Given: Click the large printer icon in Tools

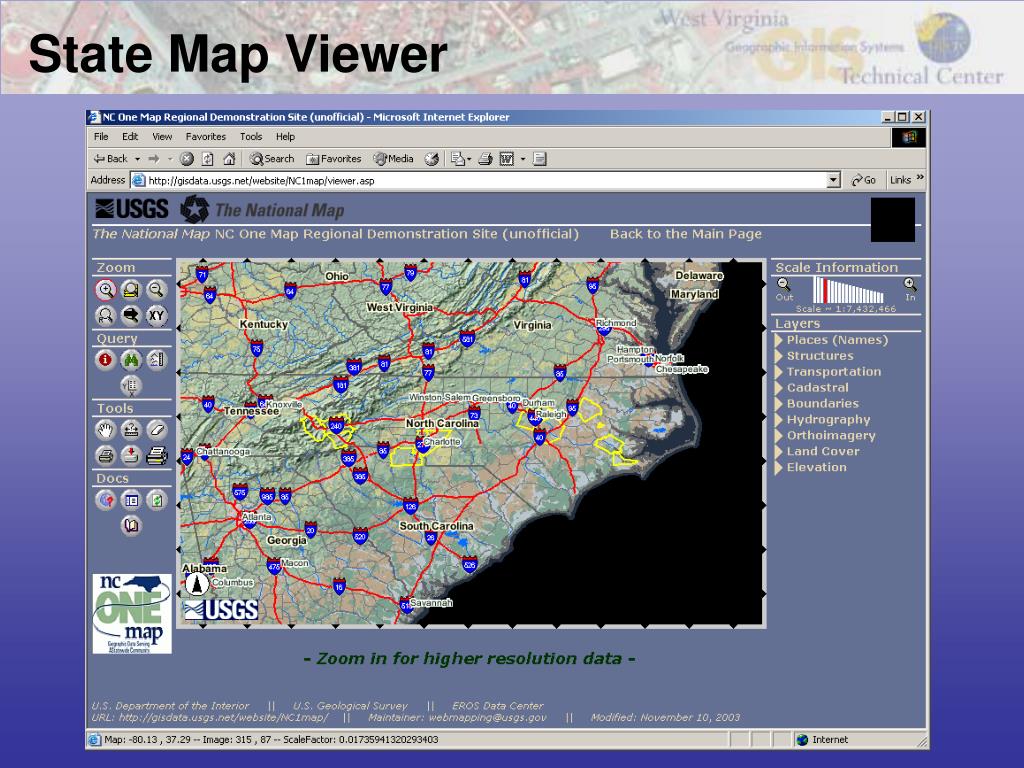Looking at the screenshot, I should (156, 455).
